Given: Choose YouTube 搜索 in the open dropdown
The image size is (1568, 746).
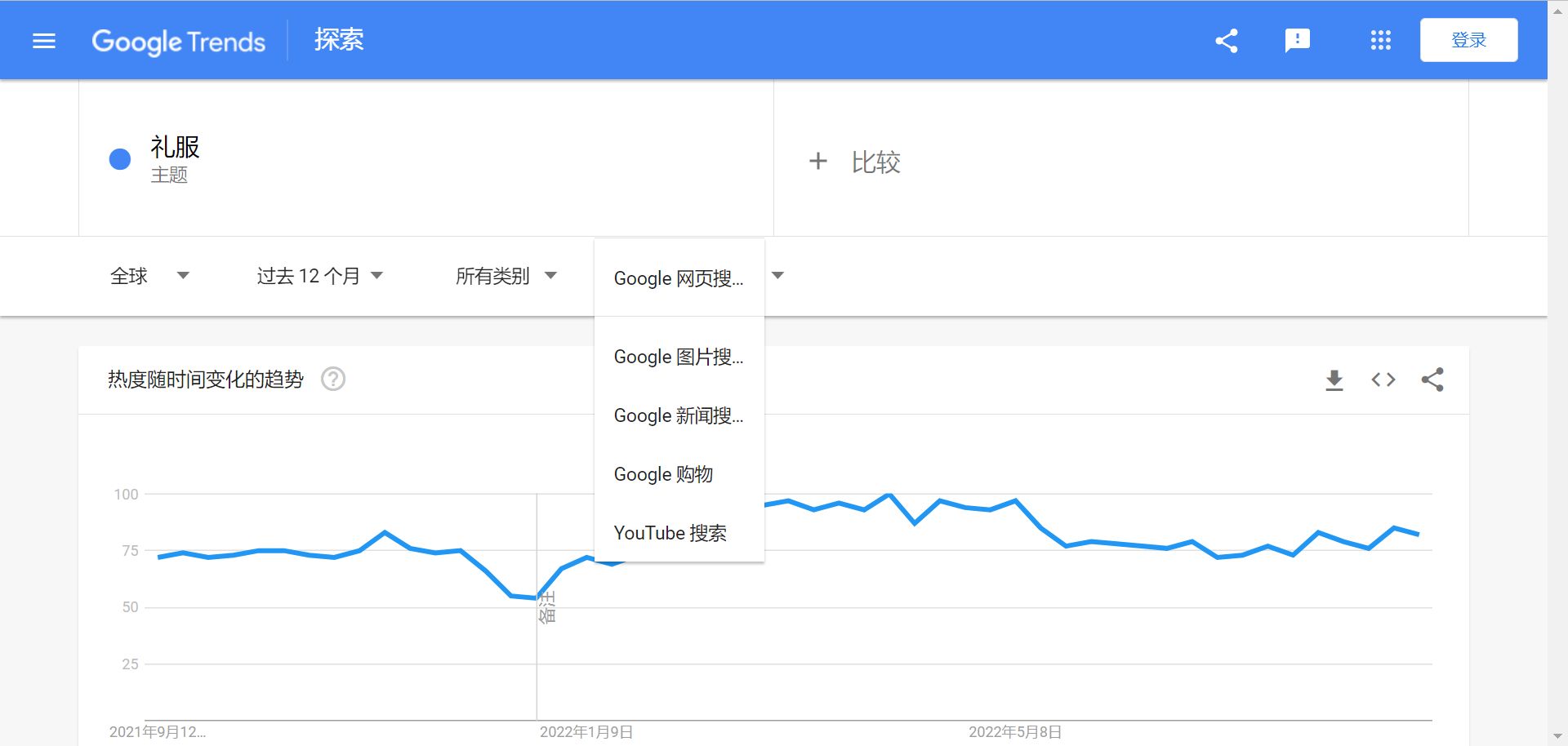Looking at the screenshot, I should click(x=672, y=532).
